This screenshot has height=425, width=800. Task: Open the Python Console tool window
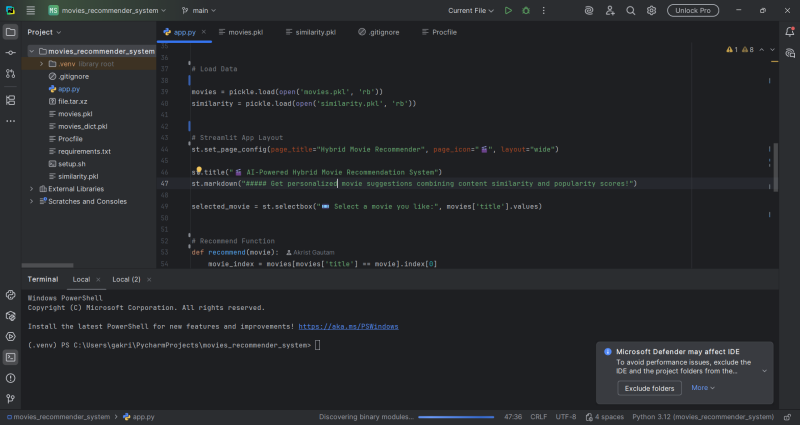click(x=10, y=296)
